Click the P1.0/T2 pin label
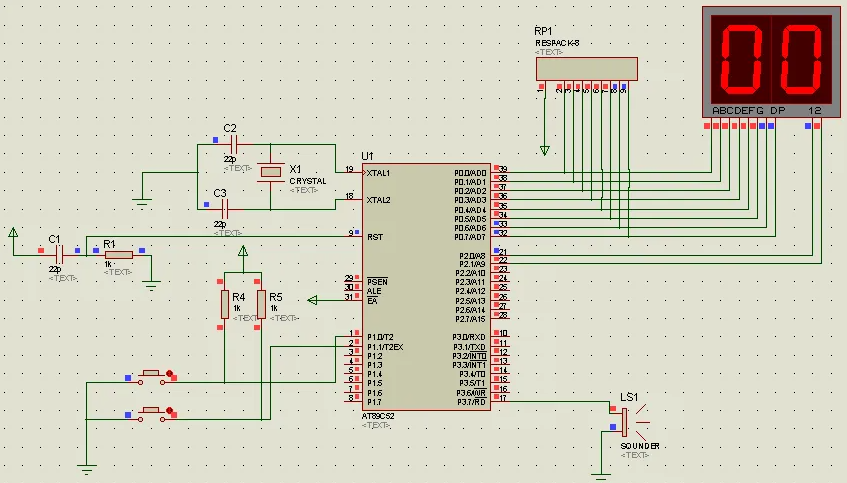The height and width of the screenshot is (483, 847). [x=380, y=337]
